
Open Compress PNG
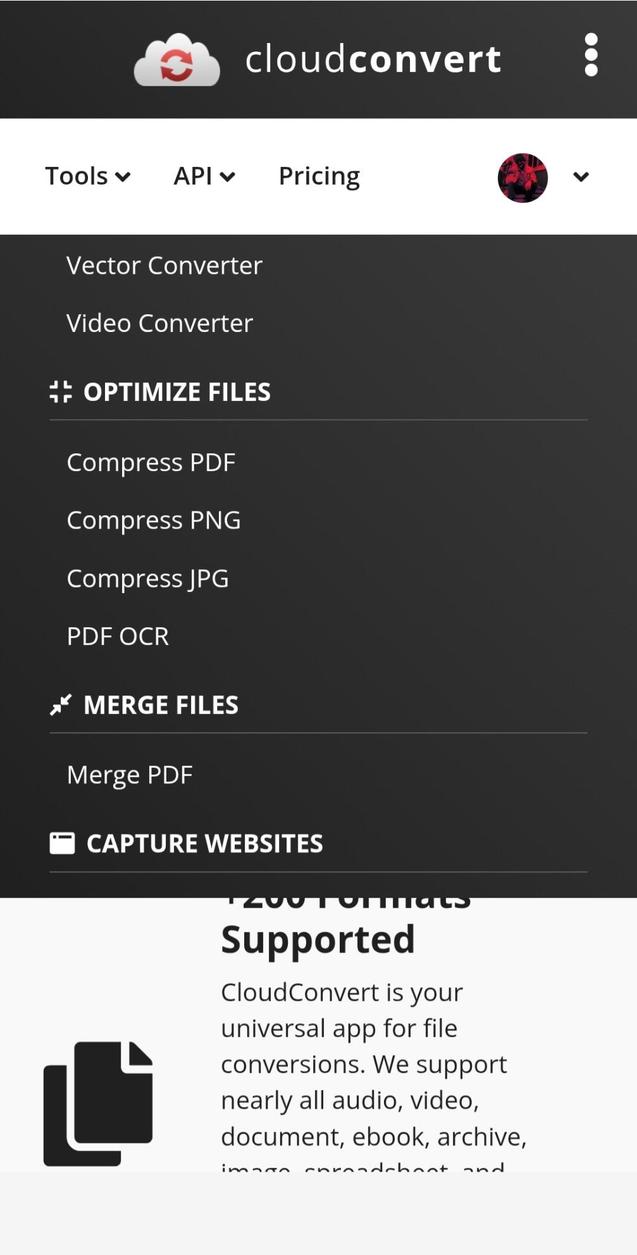click(x=153, y=518)
